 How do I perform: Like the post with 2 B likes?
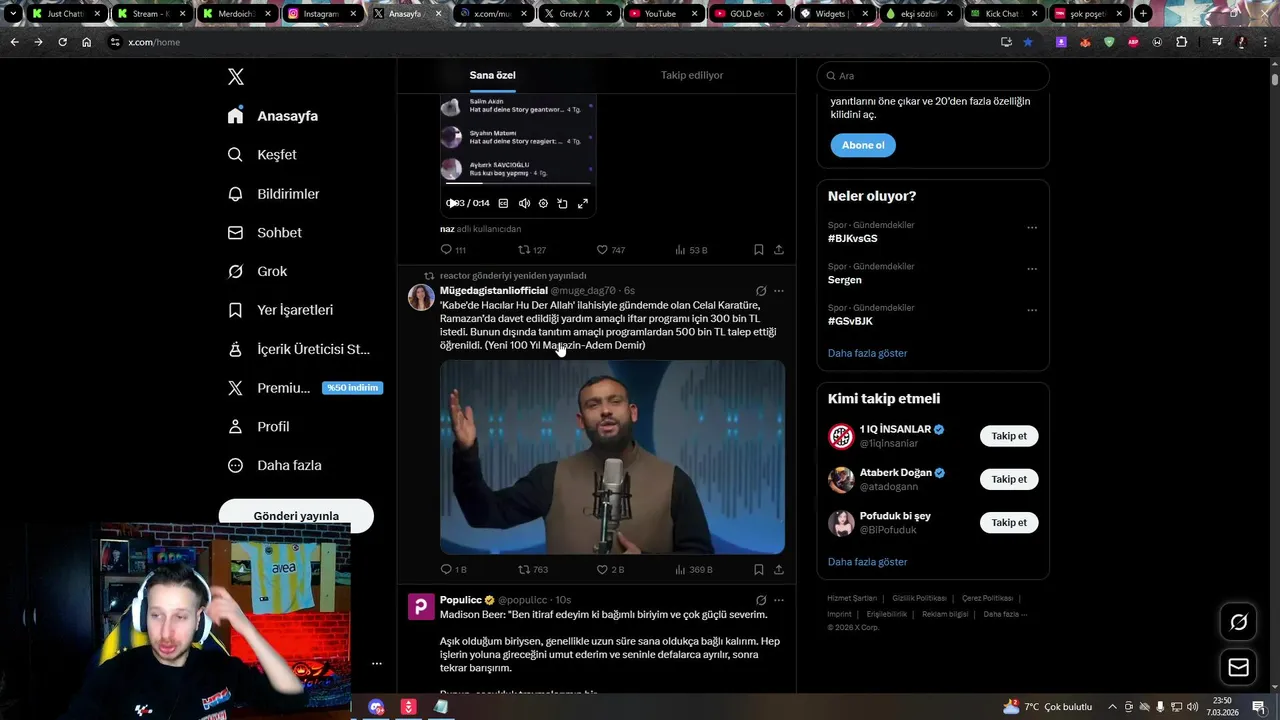(x=610, y=570)
